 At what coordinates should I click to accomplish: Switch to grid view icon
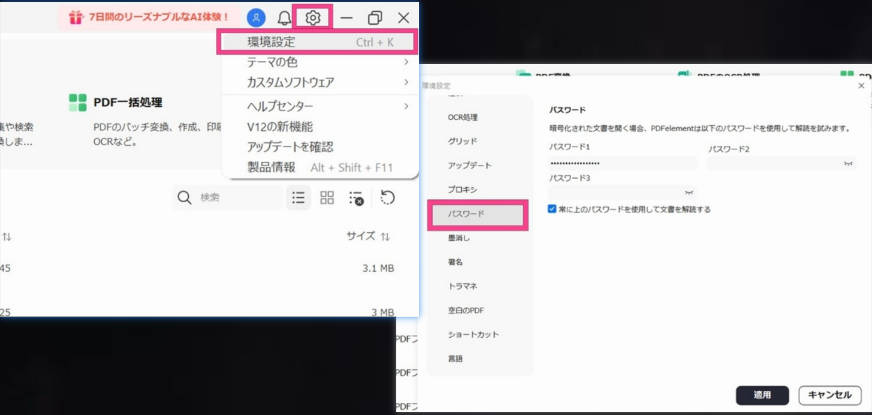[327, 197]
